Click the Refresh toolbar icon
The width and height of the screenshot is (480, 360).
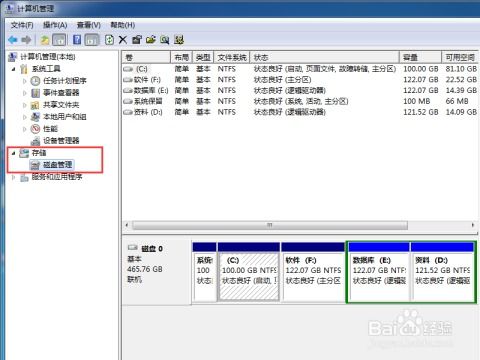pos(109,40)
